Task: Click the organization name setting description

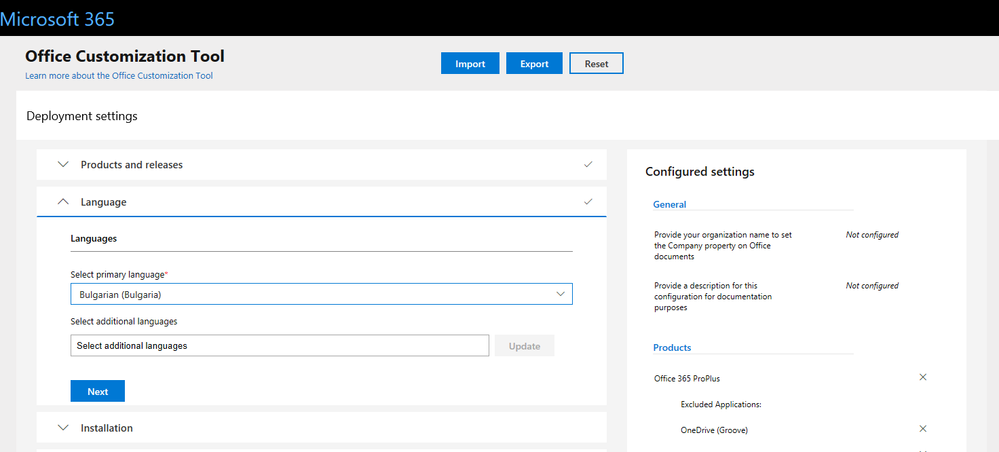Action: pos(723,245)
